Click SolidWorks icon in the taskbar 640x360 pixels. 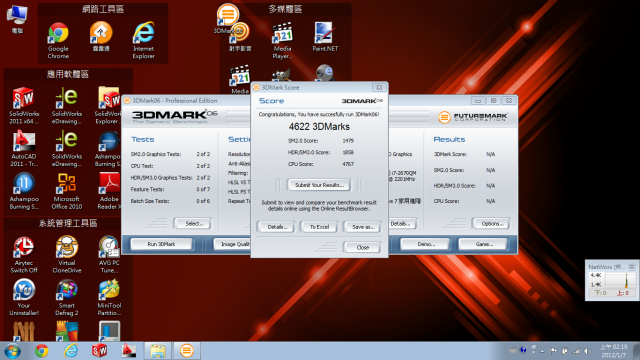[99, 351]
